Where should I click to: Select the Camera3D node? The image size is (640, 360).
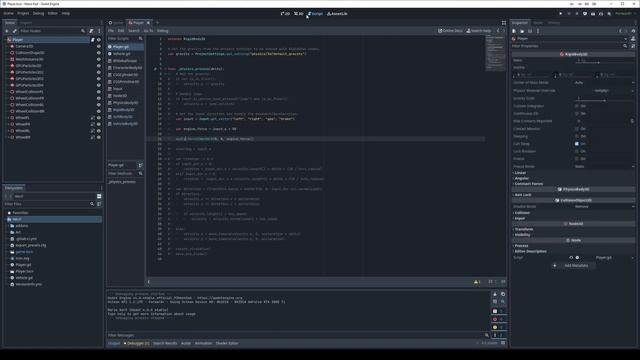[x=24, y=46]
